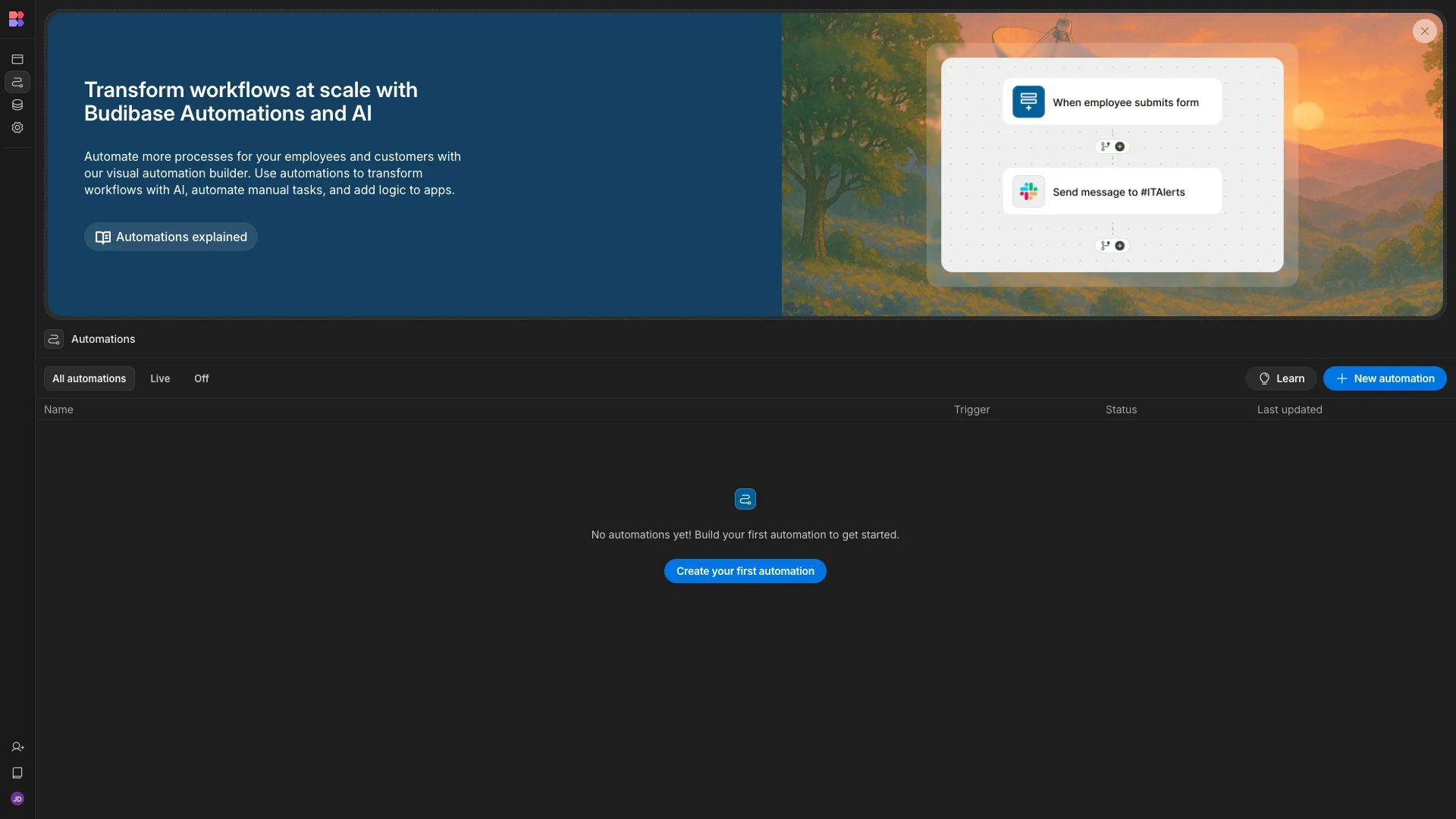Click the plus icon below Slack step

tap(1120, 246)
